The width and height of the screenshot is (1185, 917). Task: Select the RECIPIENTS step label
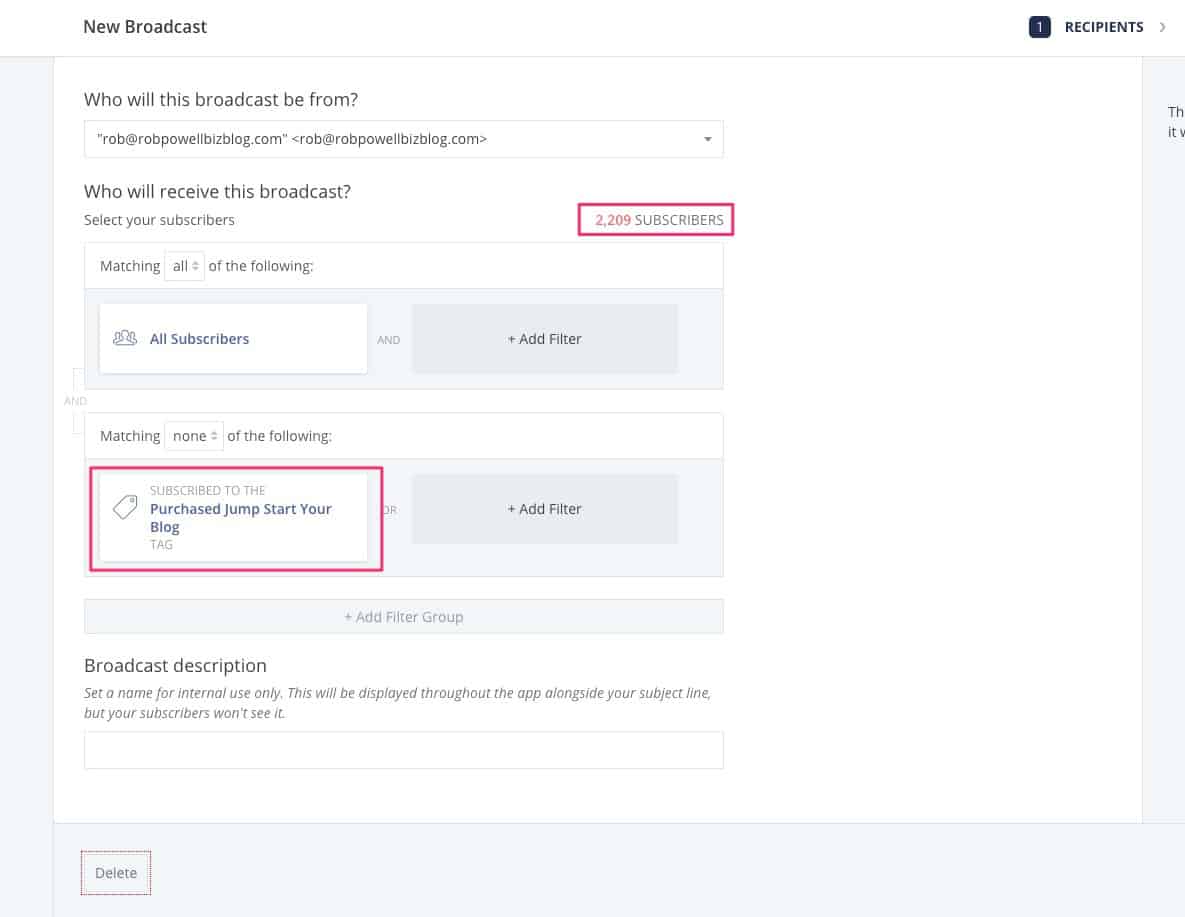1103,27
